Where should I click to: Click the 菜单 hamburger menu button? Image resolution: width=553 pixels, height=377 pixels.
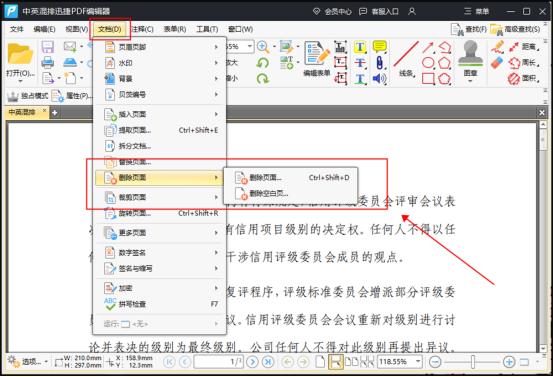point(476,11)
